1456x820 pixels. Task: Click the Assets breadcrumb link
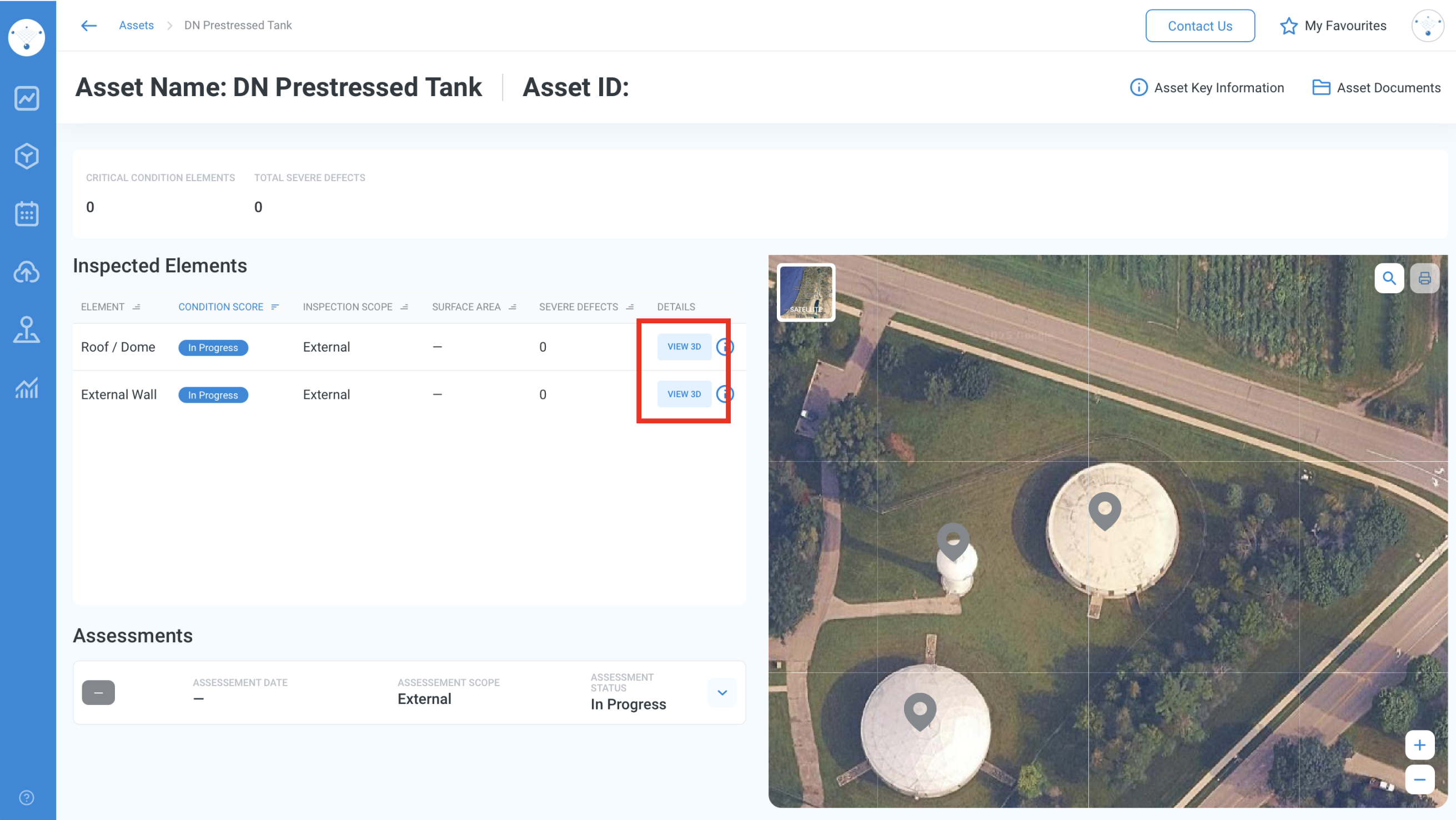(x=136, y=26)
